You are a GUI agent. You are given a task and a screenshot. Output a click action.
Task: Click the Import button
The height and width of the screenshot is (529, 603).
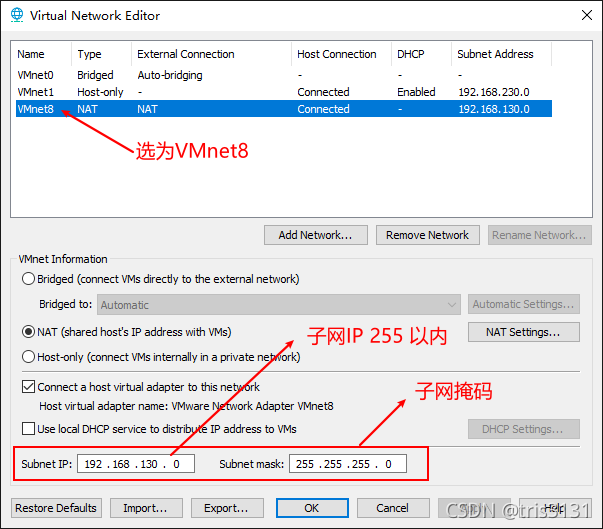(x=146, y=508)
